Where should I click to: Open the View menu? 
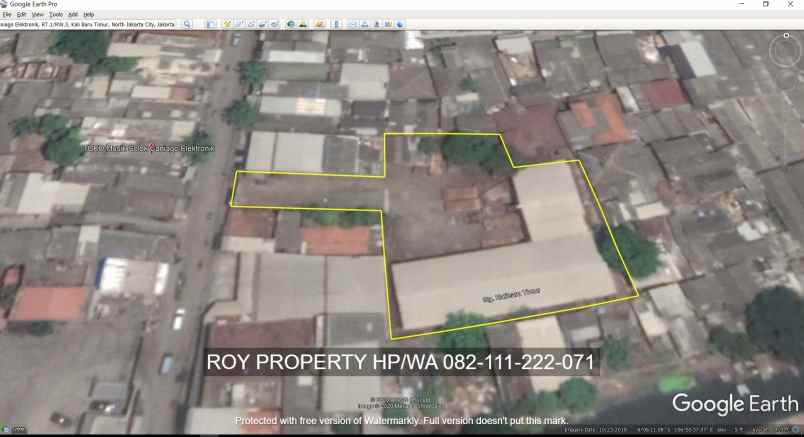38,15
